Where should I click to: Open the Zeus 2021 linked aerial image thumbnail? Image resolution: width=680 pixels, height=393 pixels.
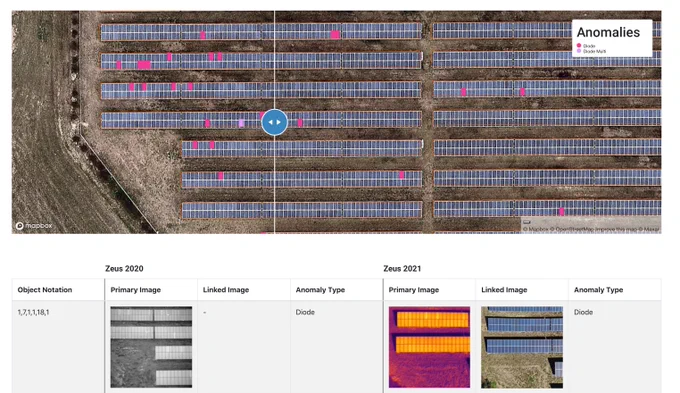pos(522,347)
